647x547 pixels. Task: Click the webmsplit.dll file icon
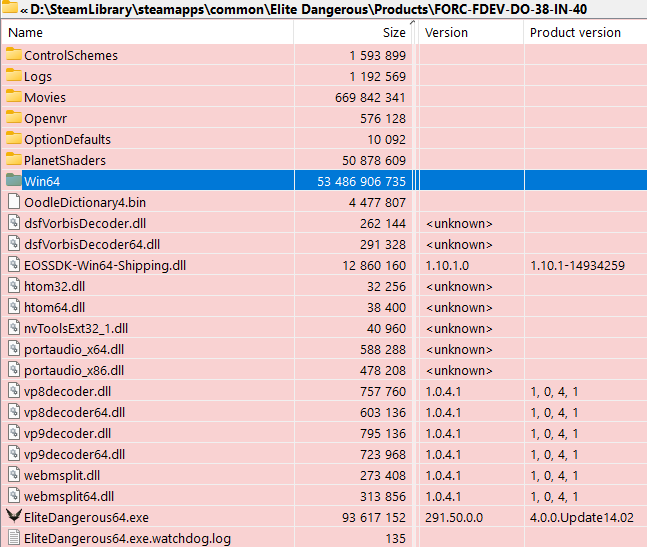[x=14, y=475]
